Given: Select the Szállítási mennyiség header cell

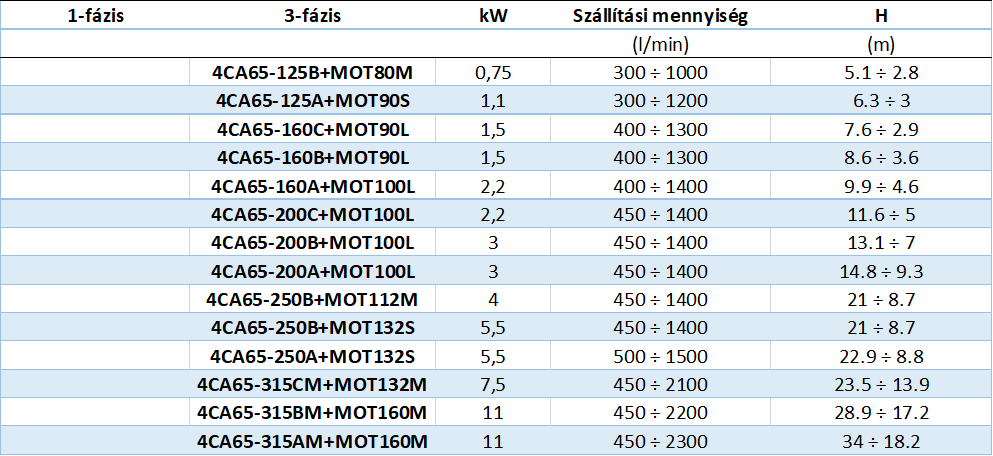Looking at the screenshot, I should pyautogui.click(x=661, y=16).
